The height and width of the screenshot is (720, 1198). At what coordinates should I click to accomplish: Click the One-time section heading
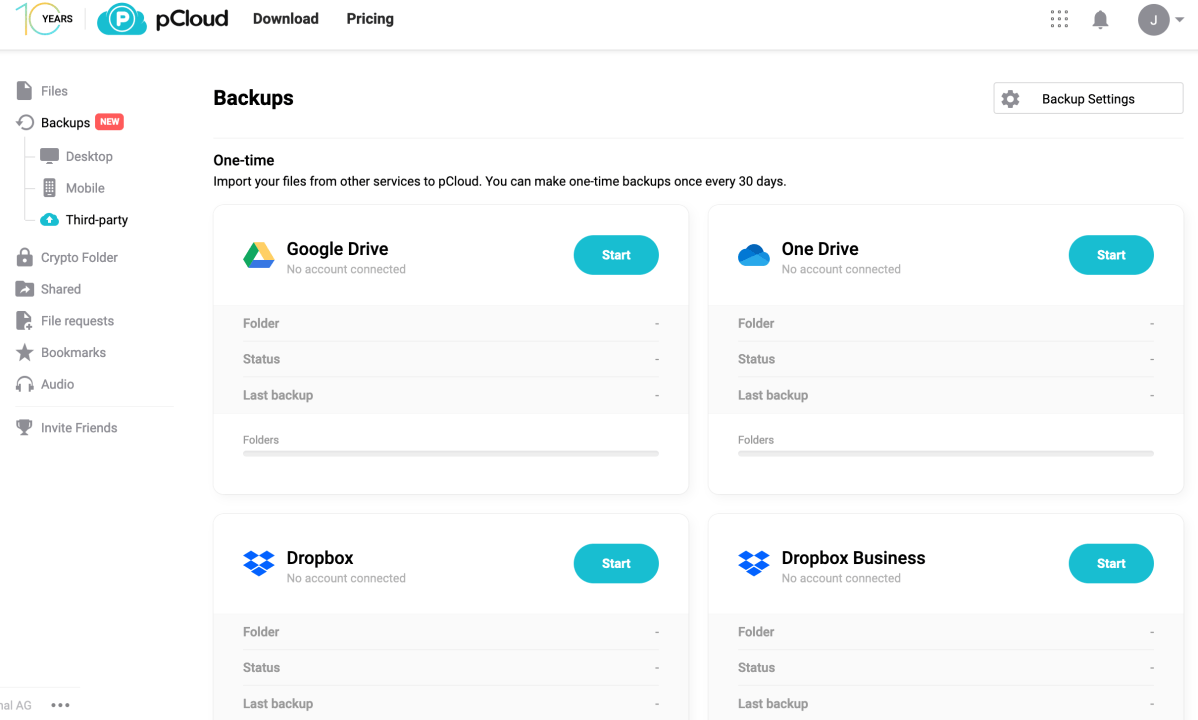244,161
